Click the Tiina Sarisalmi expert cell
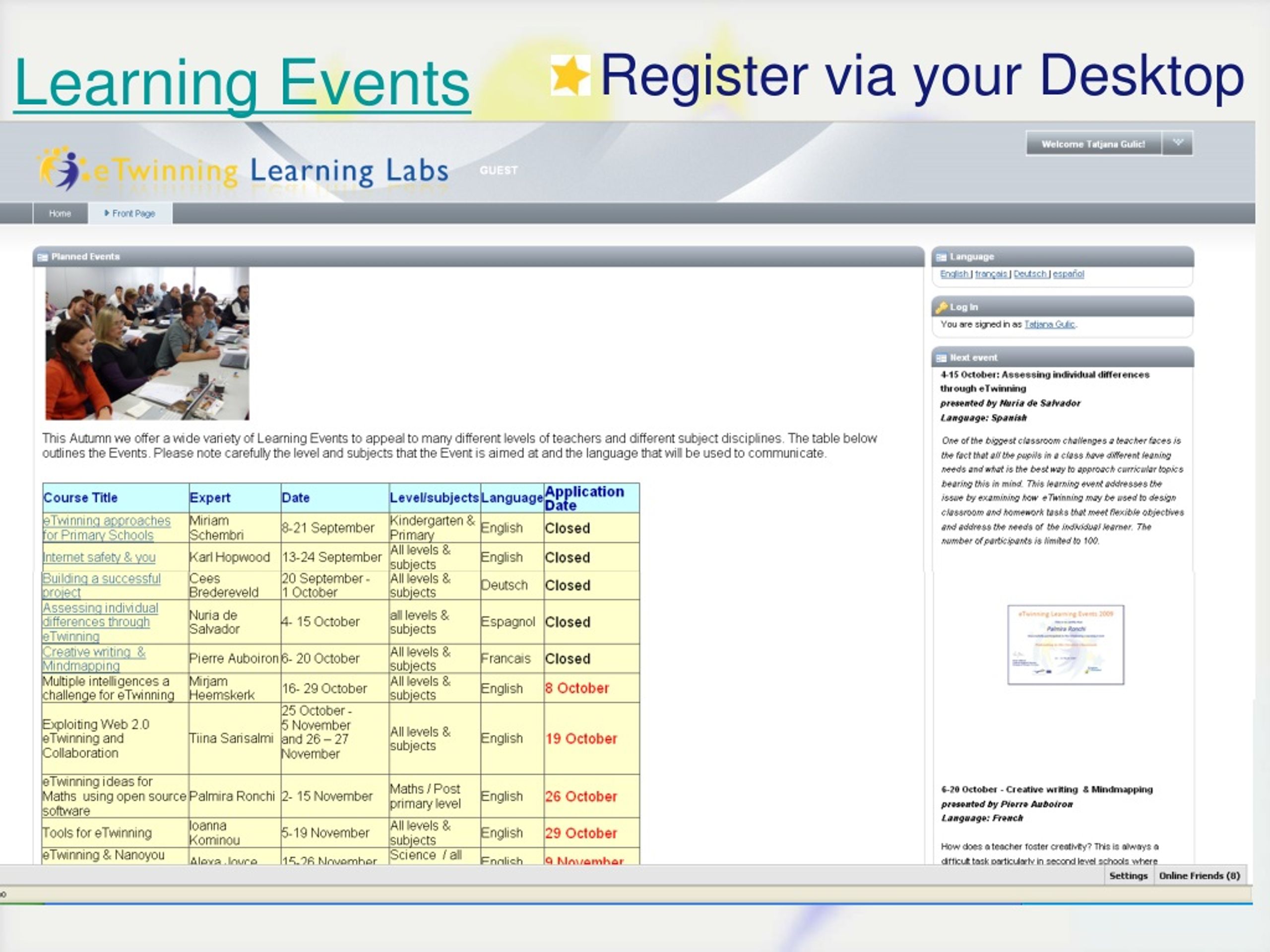 [x=235, y=738]
